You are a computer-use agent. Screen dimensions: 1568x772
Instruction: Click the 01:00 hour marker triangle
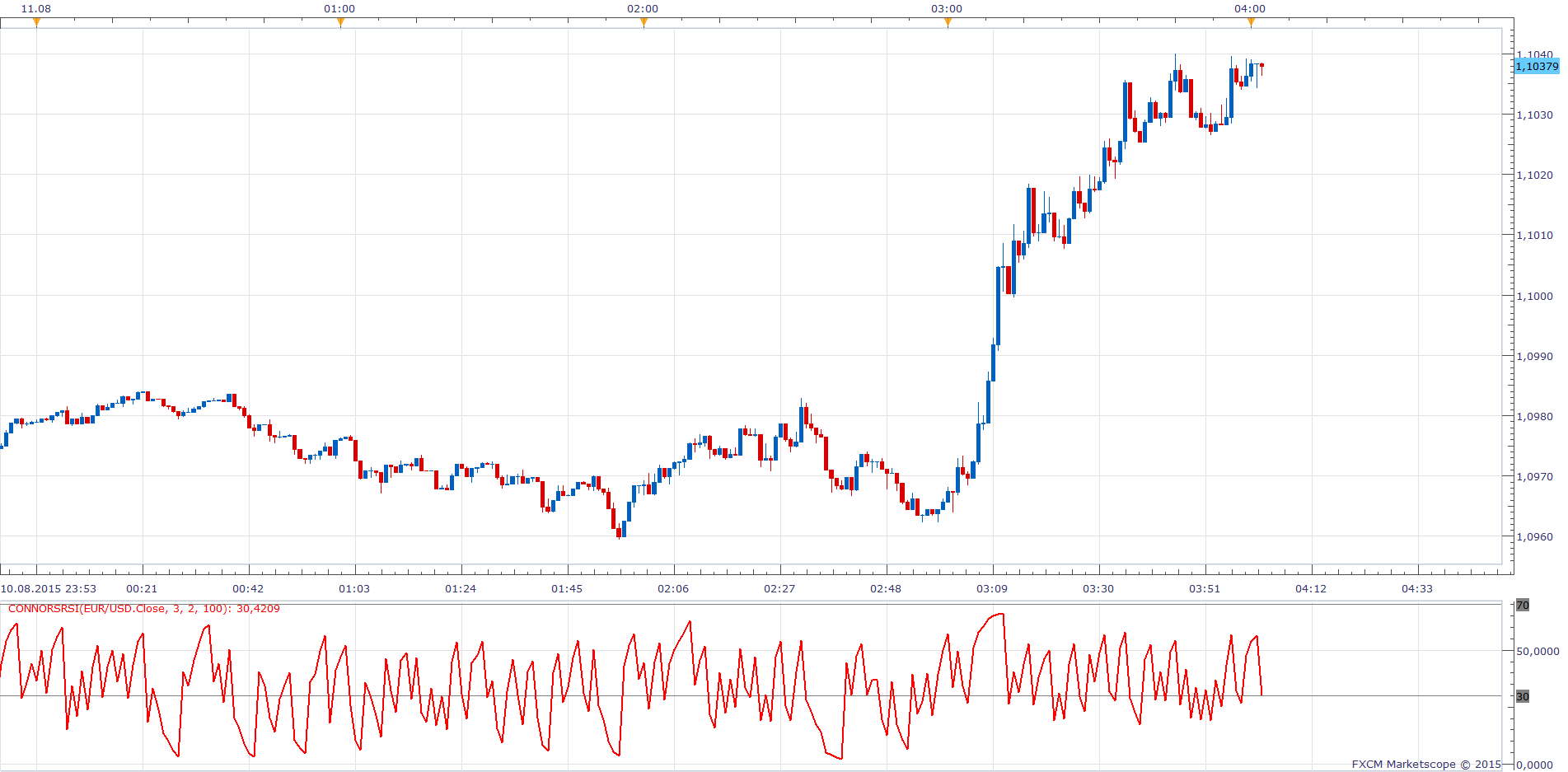(x=340, y=22)
